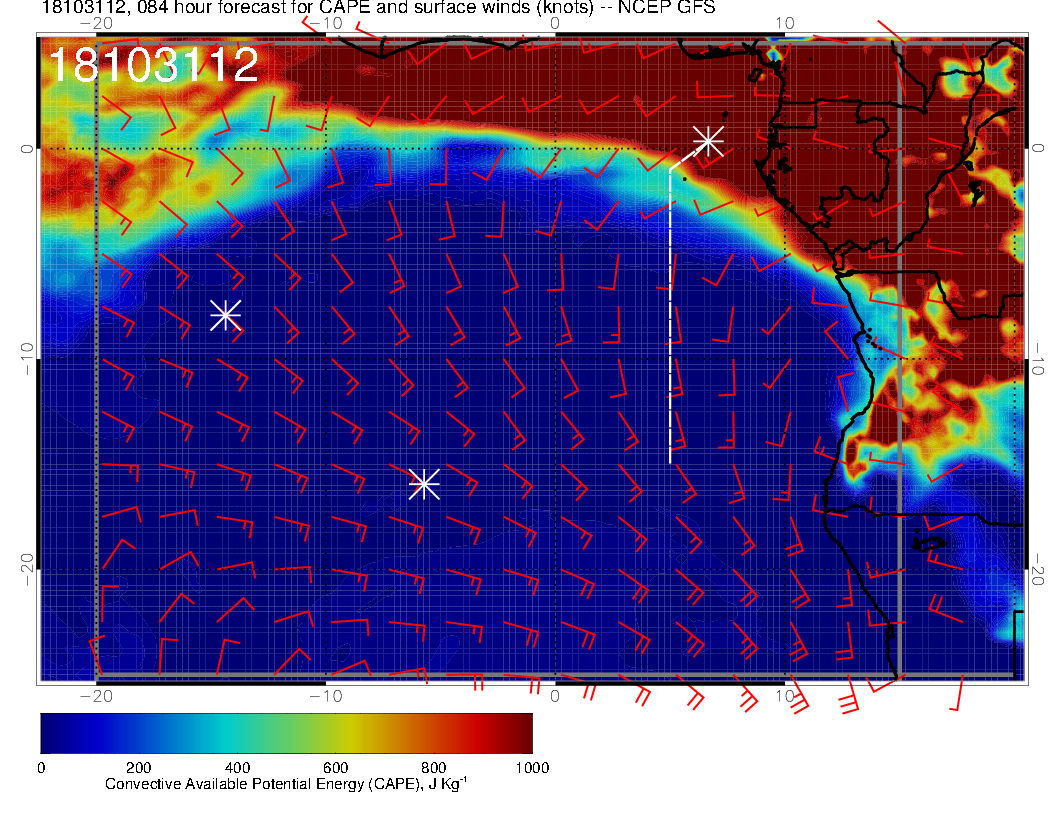
Task: Click the '-10' latitude label on the left axis
Action: 27,359
